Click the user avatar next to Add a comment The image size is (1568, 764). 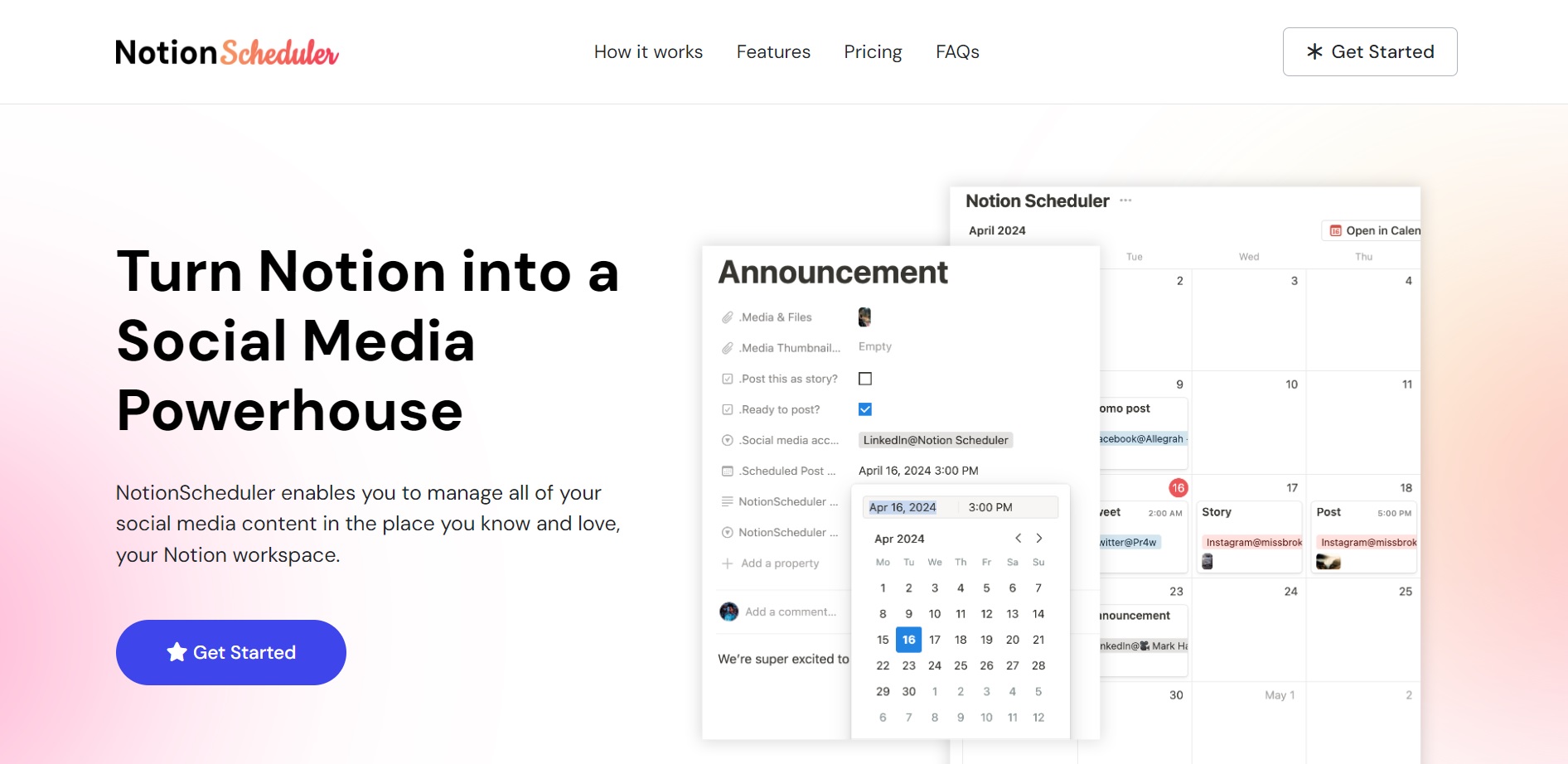tap(728, 612)
